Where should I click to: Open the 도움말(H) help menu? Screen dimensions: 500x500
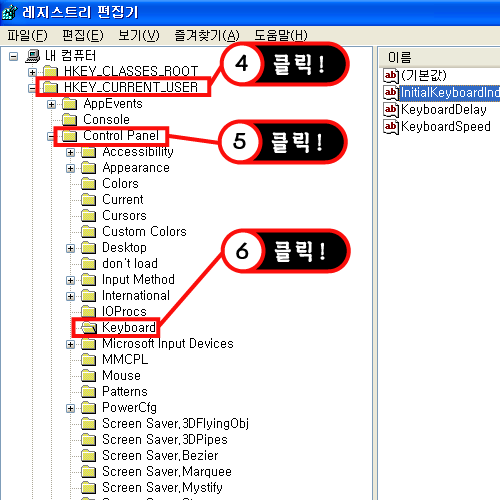pyautogui.click(x=281, y=35)
